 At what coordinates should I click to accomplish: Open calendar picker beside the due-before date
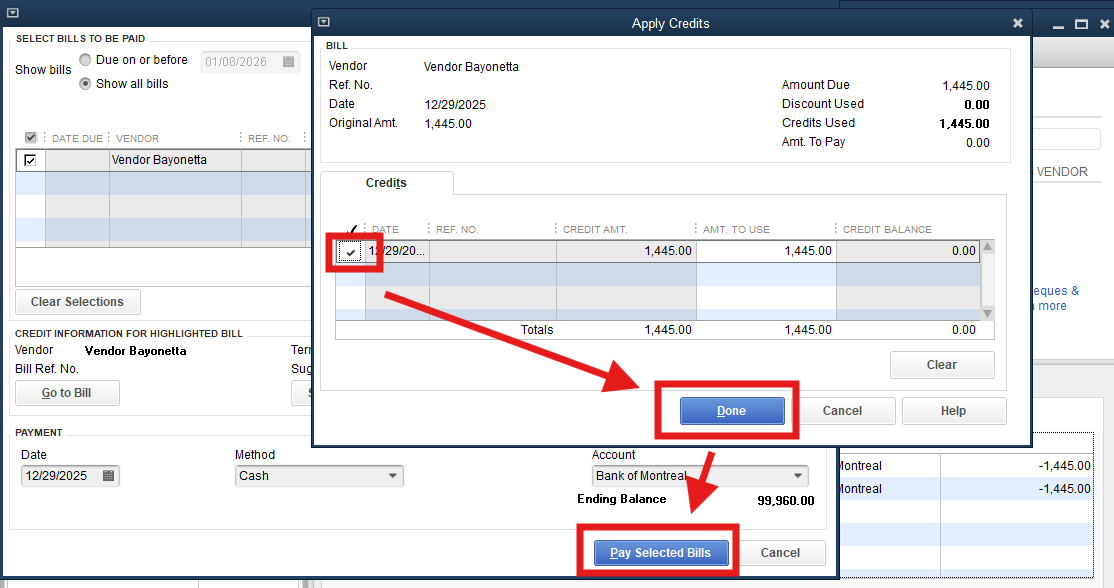288,62
